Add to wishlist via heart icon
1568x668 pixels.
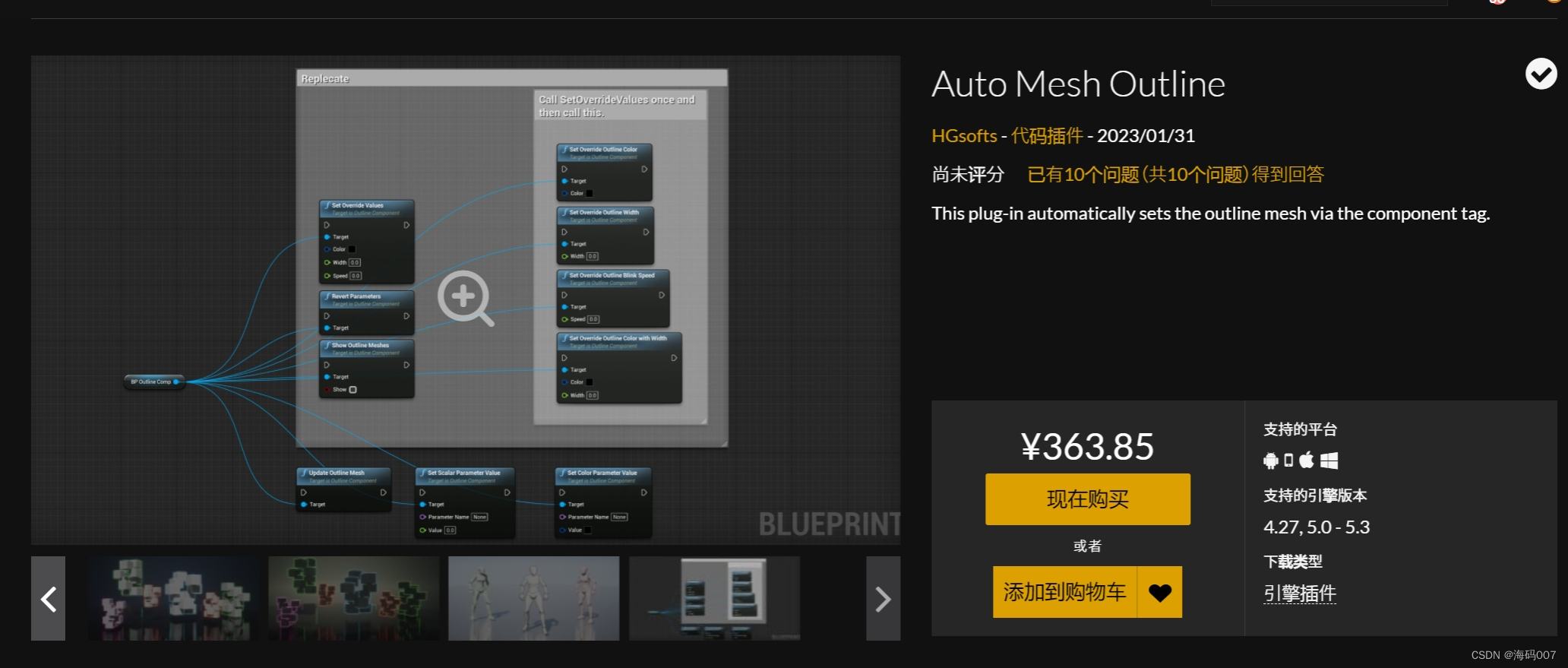coord(1159,592)
